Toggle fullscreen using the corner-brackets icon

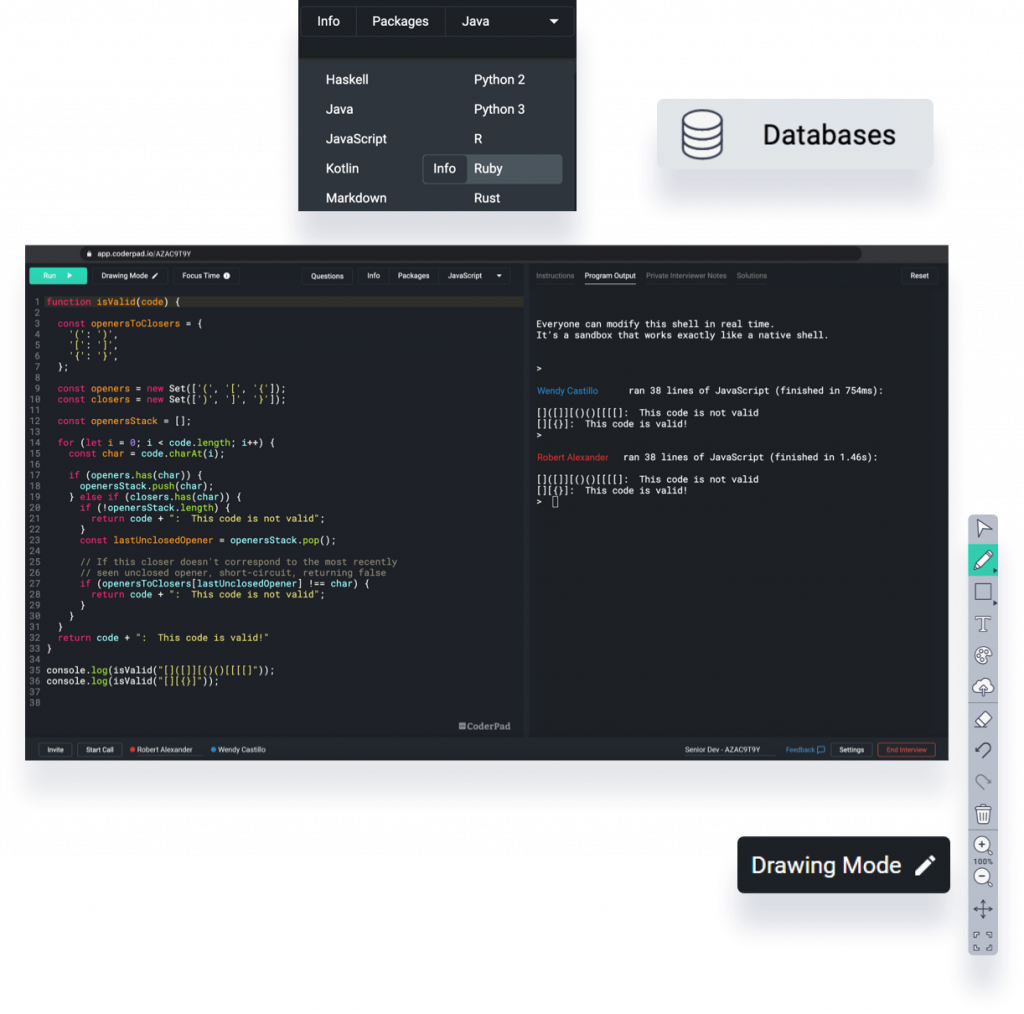click(x=983, y=940)
